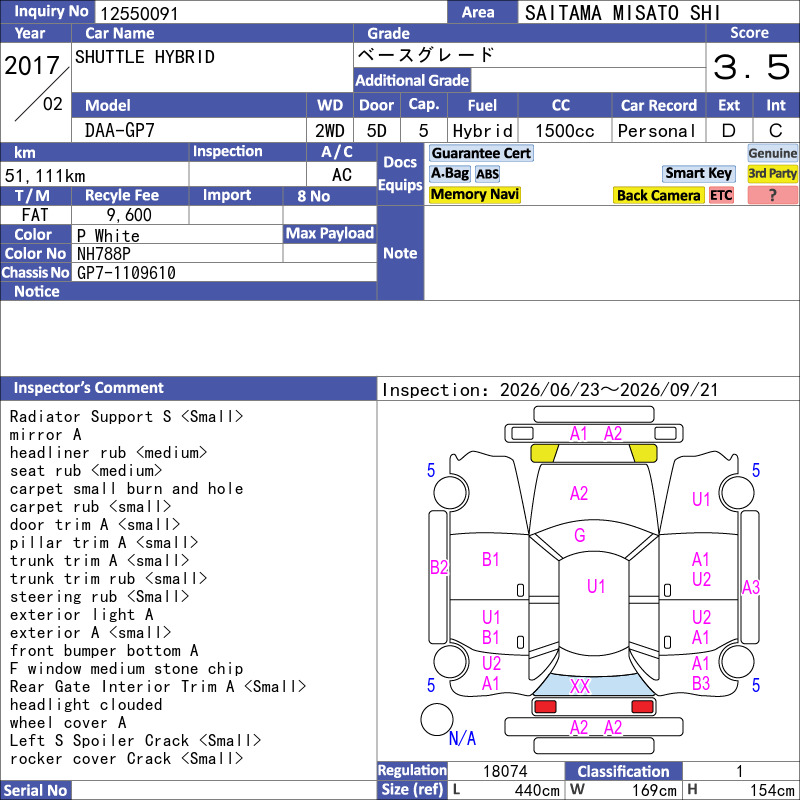The image size is (800, 800).
Task: Click the 2WD drive value
Action: (330, 131)
